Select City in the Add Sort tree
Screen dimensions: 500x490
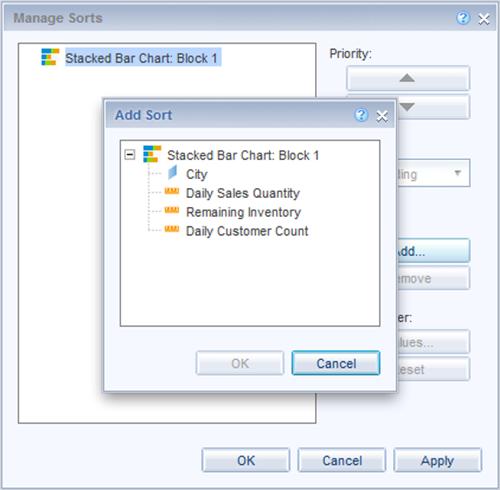[197, 174]
